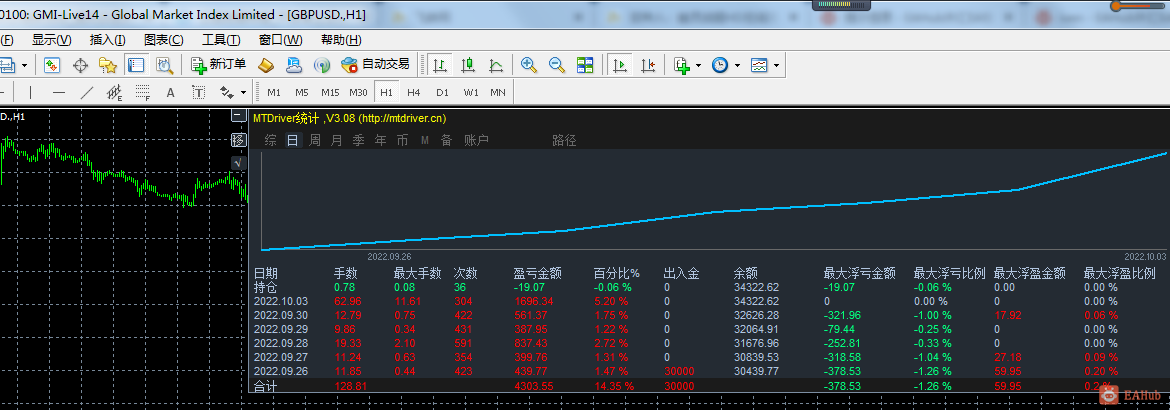Image resolution: width=1170 pixels, height=410 pixels.
Task: Switch to H4 timeframe
Action: [x=413, y=93]
